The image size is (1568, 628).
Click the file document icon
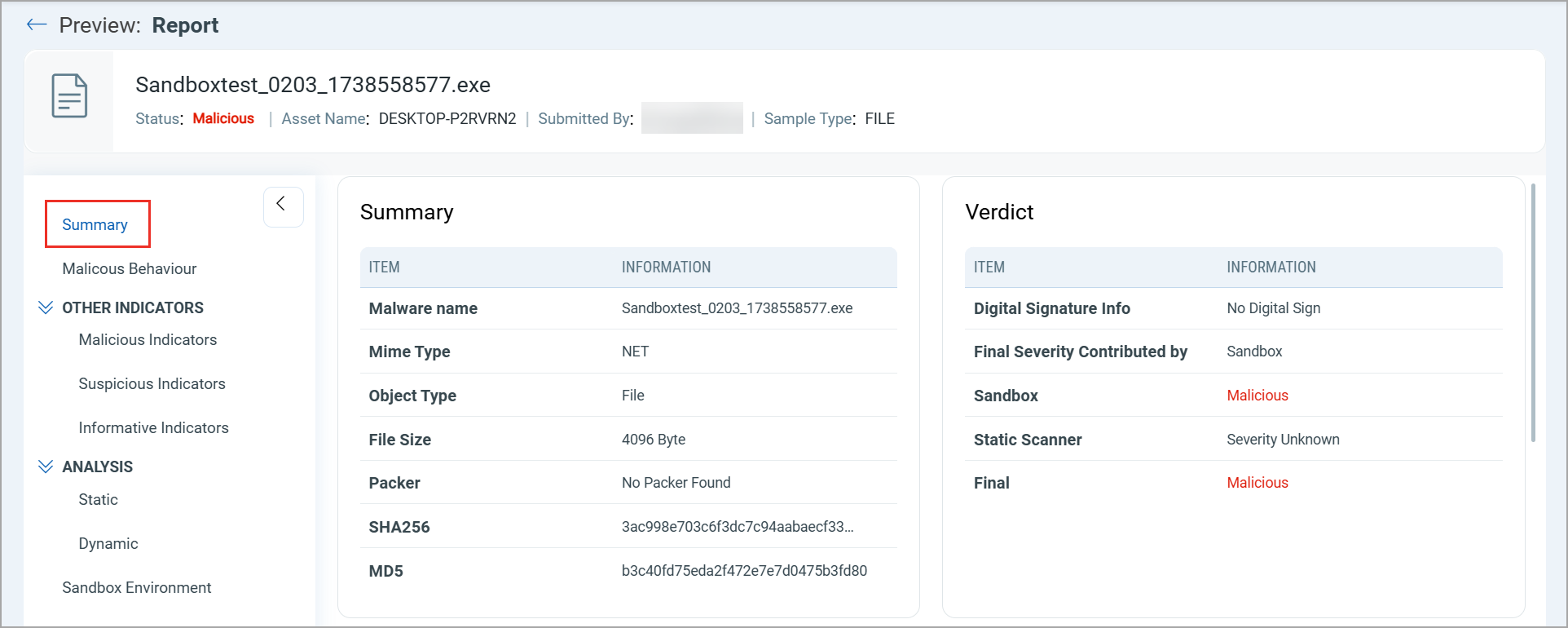click(x=69, y=96)
